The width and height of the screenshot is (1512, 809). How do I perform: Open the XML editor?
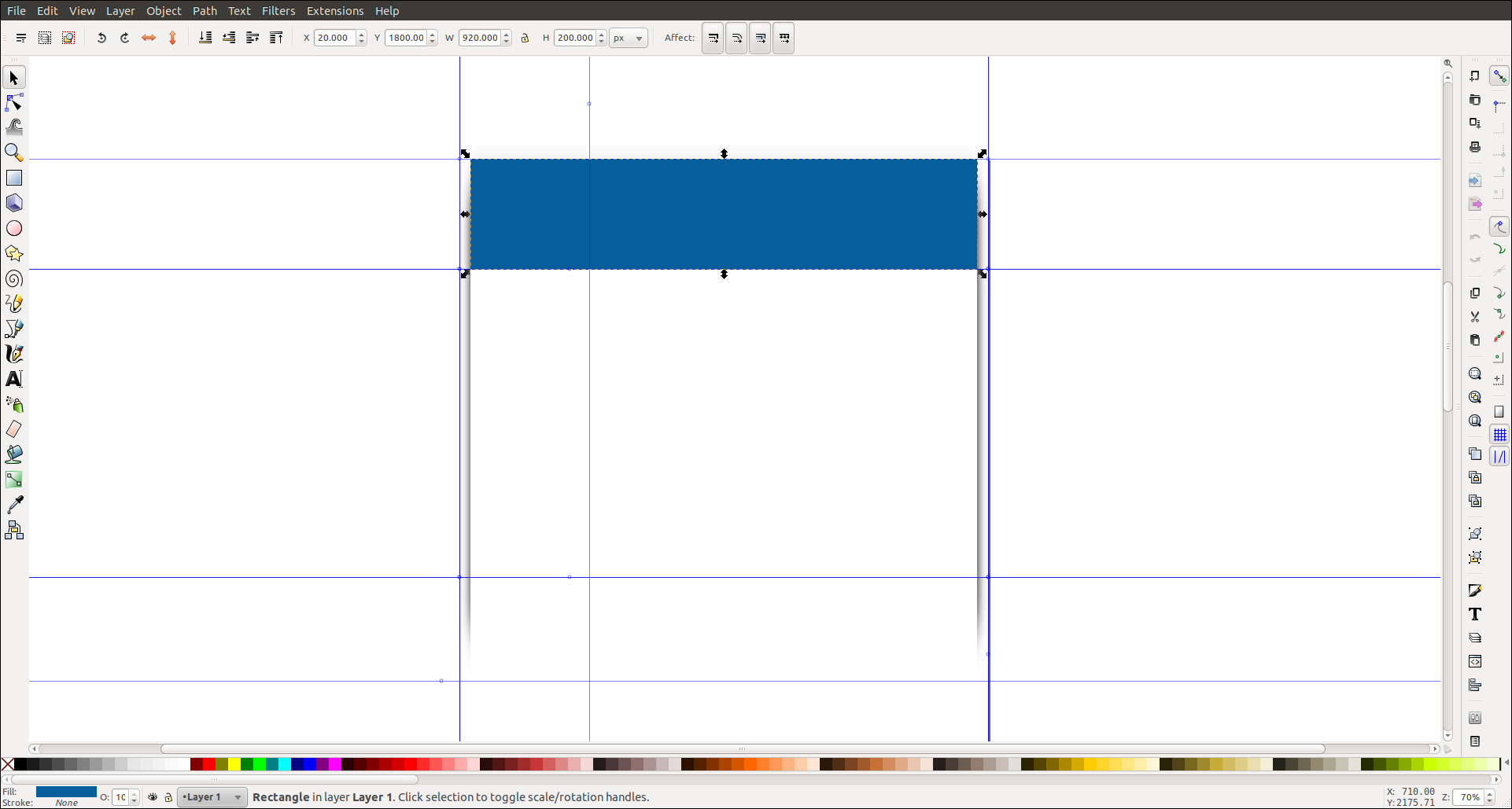[1475, 661]
